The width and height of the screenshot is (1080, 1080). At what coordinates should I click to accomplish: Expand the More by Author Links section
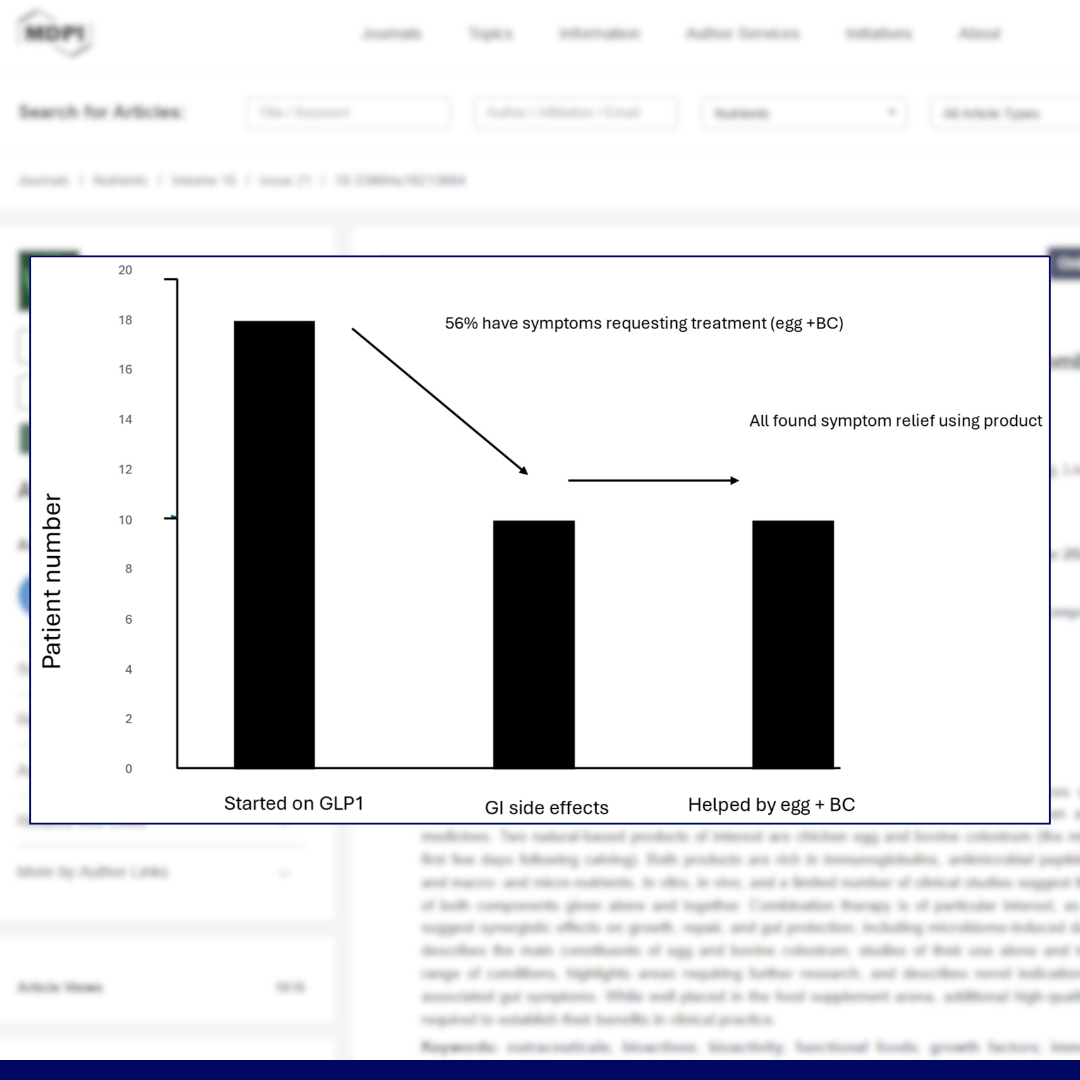pyautogui.click(x=154, y=872)
